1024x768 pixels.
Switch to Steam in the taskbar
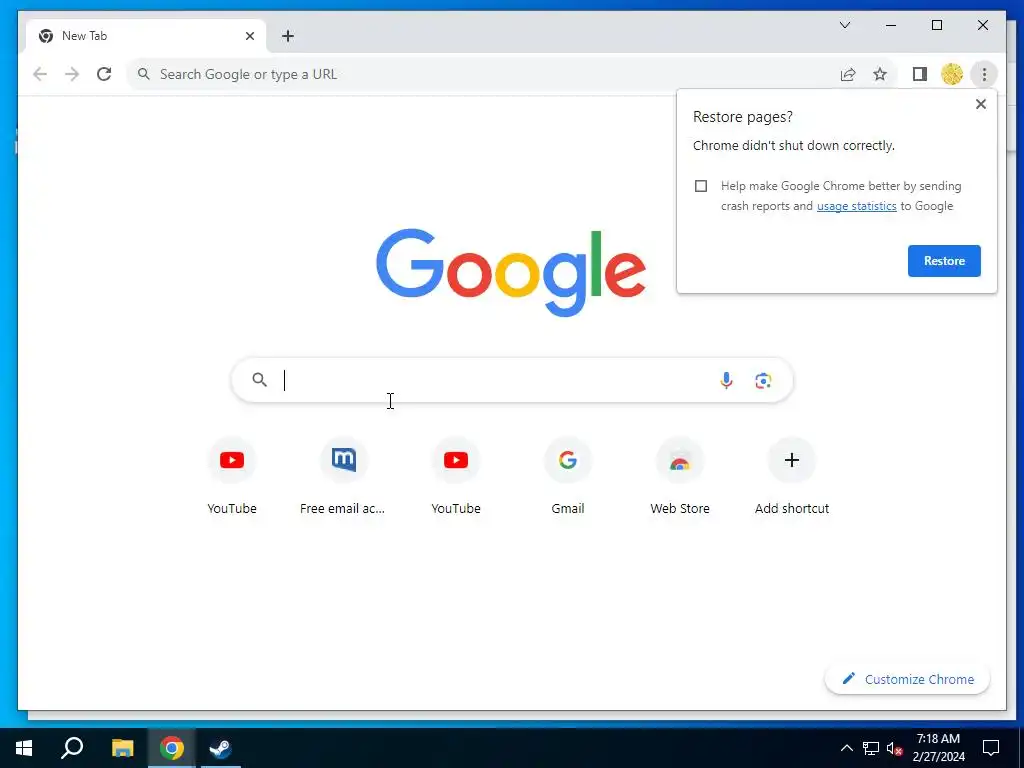click(x=221, y=748)
